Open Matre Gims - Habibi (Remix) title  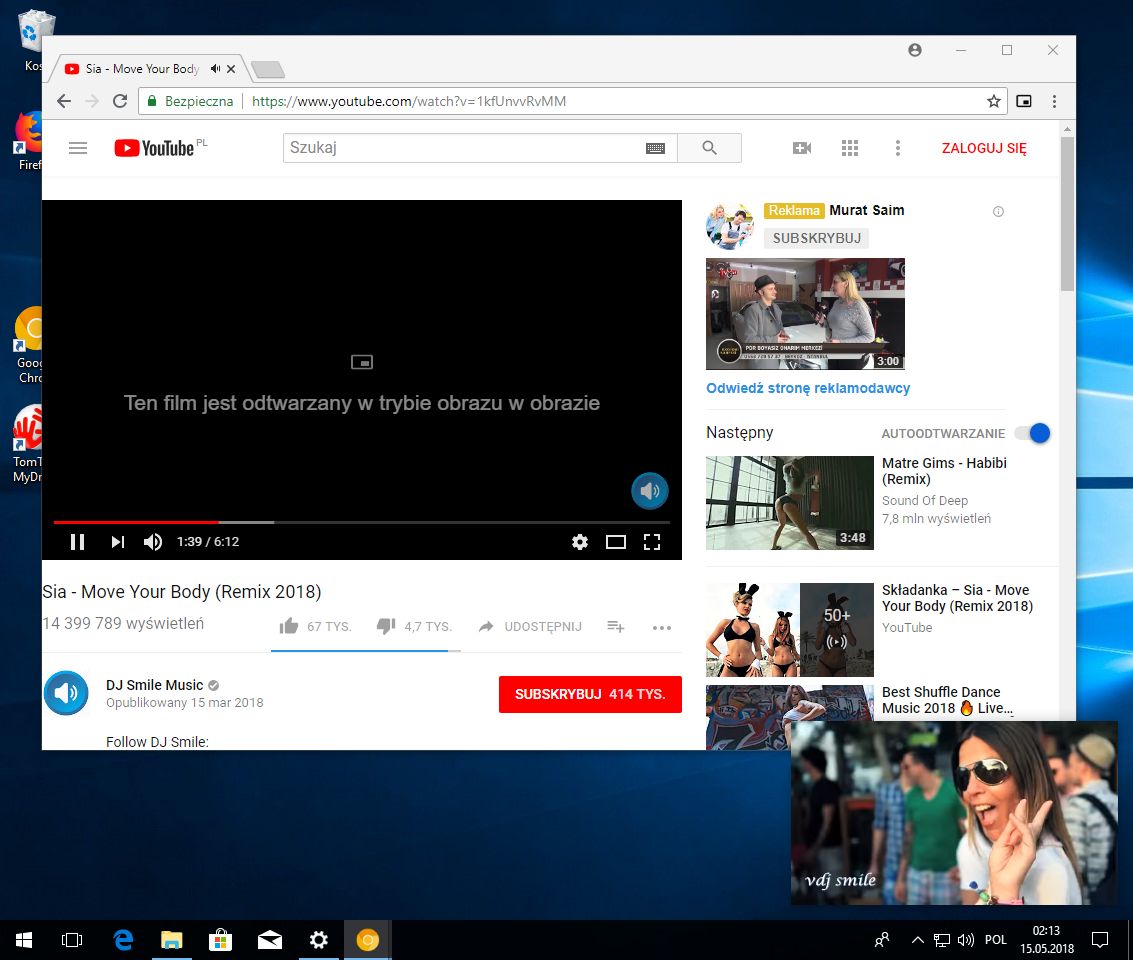coord(944,471)
